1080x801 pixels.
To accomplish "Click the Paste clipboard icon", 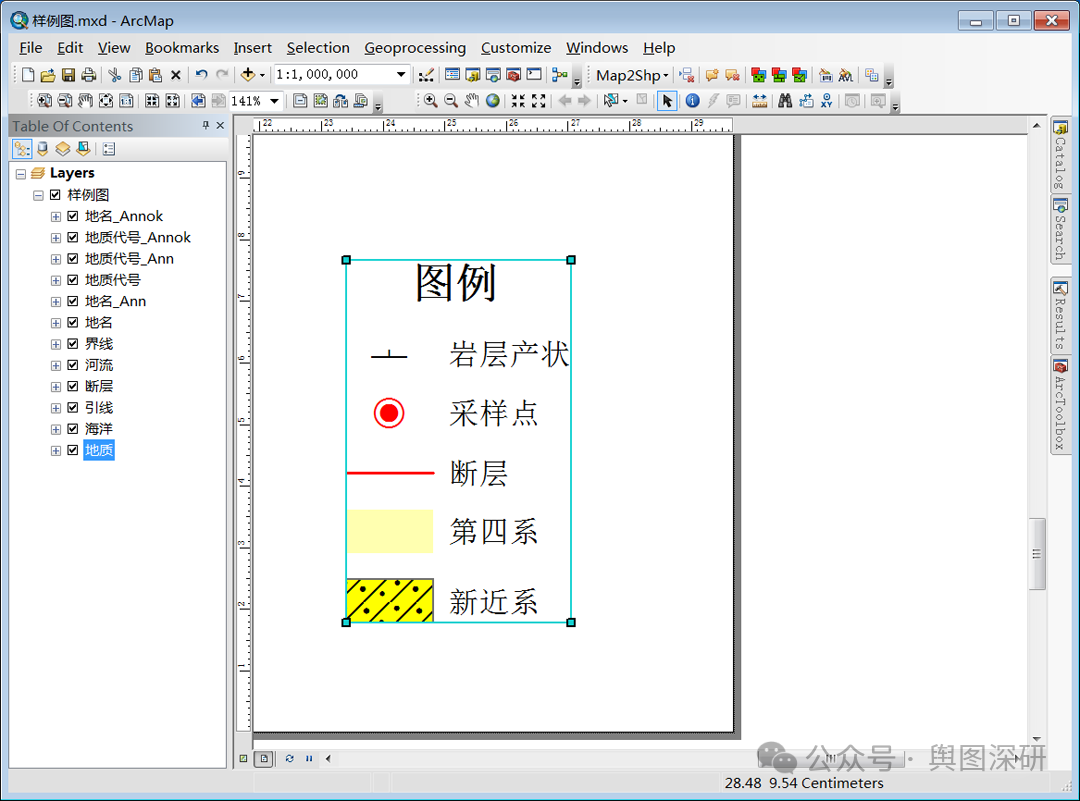I will click(156, 75).
